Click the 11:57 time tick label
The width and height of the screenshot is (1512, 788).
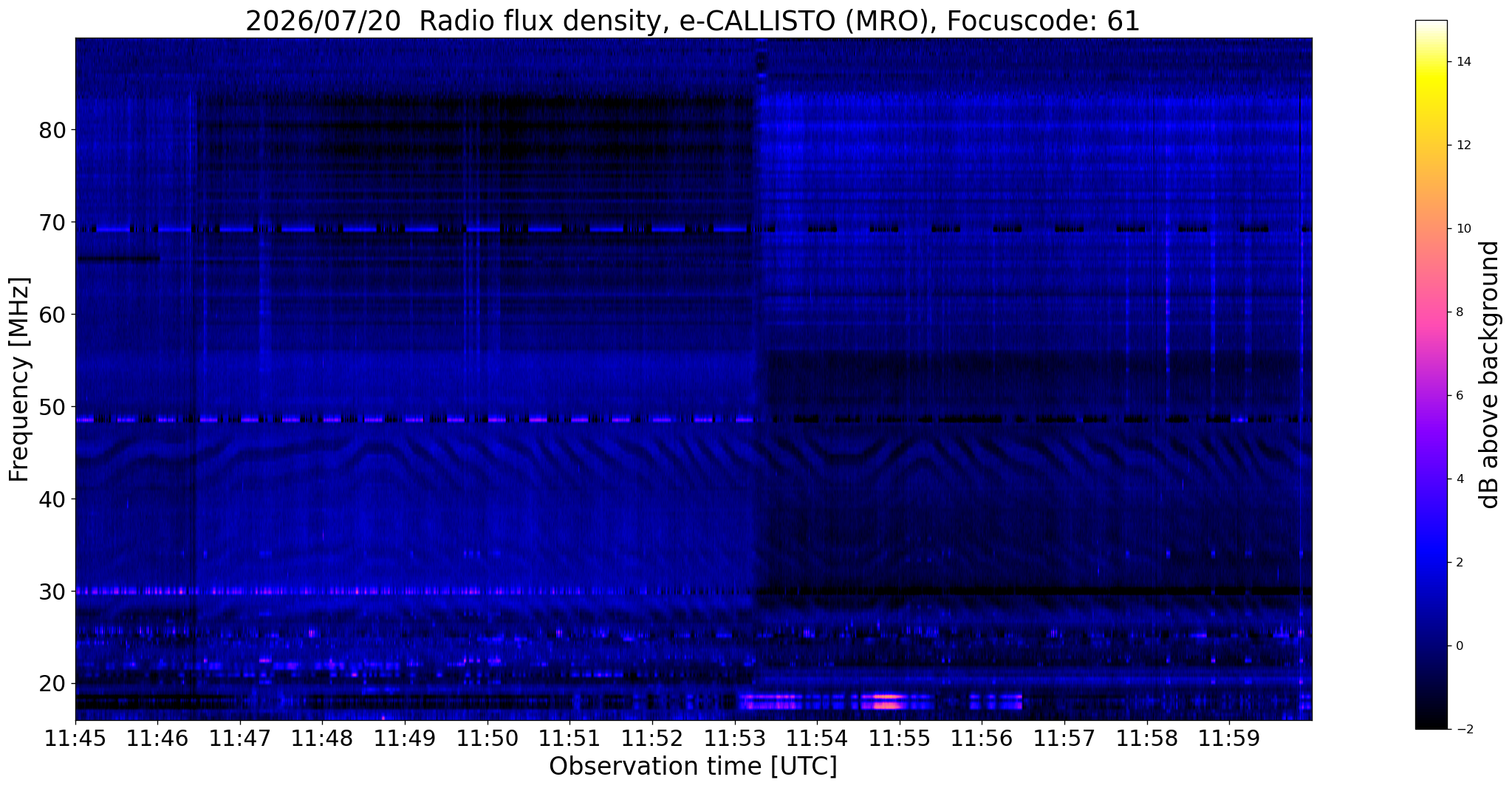pyautogui.click(x=1064, y=739)
